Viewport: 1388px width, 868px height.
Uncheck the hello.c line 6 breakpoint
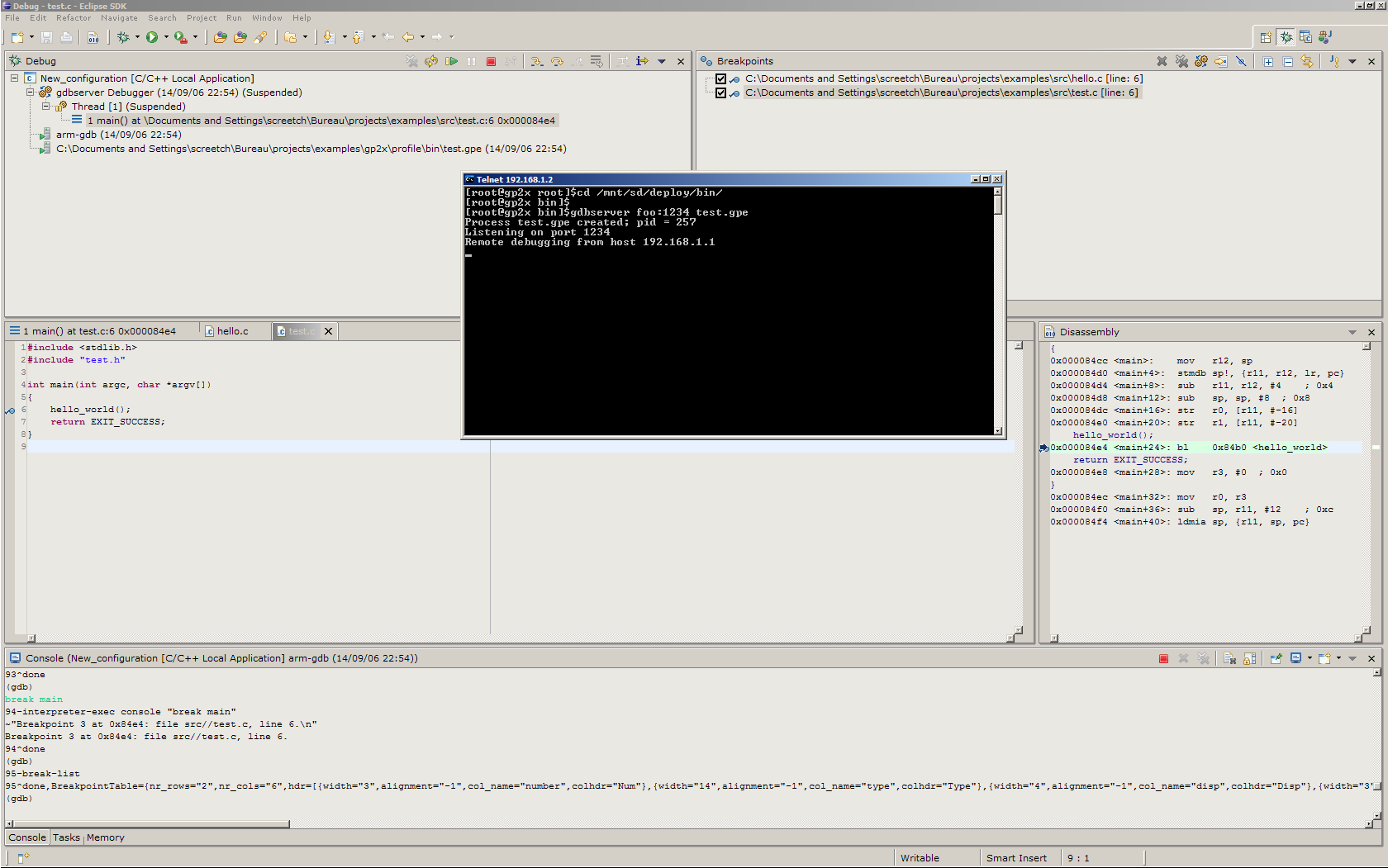[x=720, y=79]
